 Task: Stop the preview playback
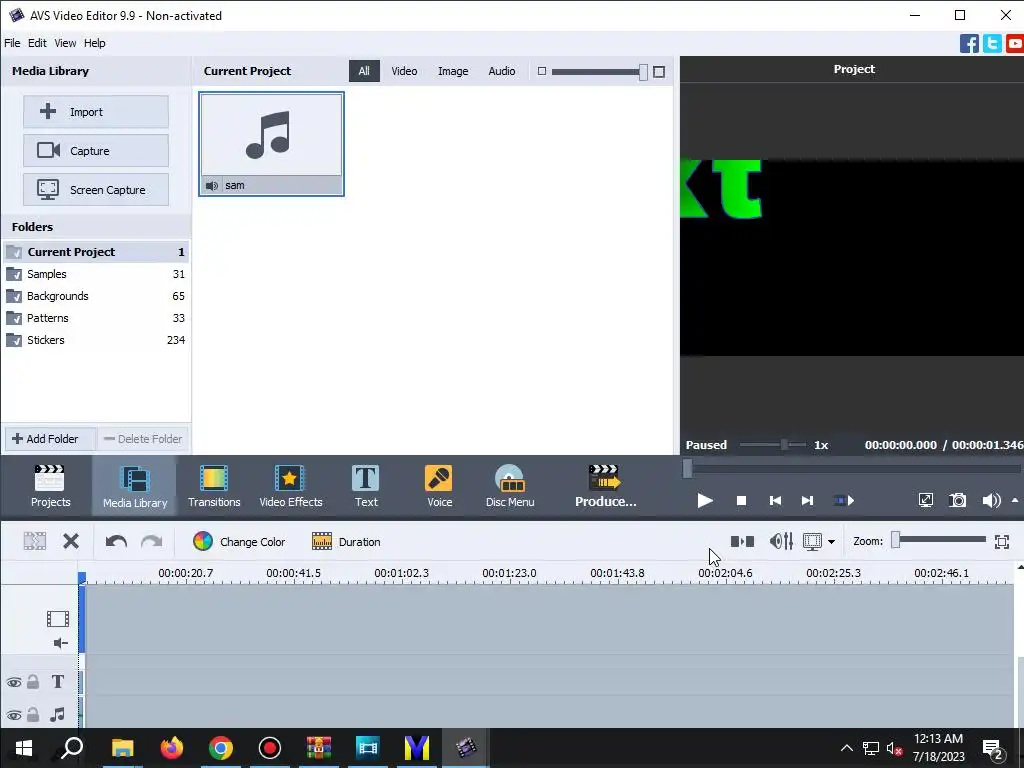point(741,501)
